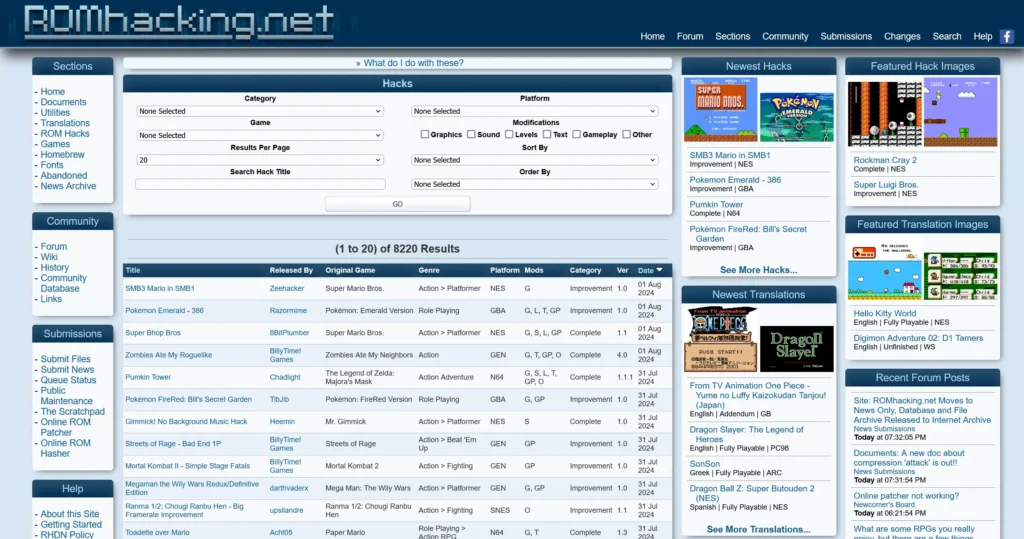Image resolution: width=1024 pixels, height=539 pixels.
Task: Sort results by Platform column header
Action: click(505, 270)
